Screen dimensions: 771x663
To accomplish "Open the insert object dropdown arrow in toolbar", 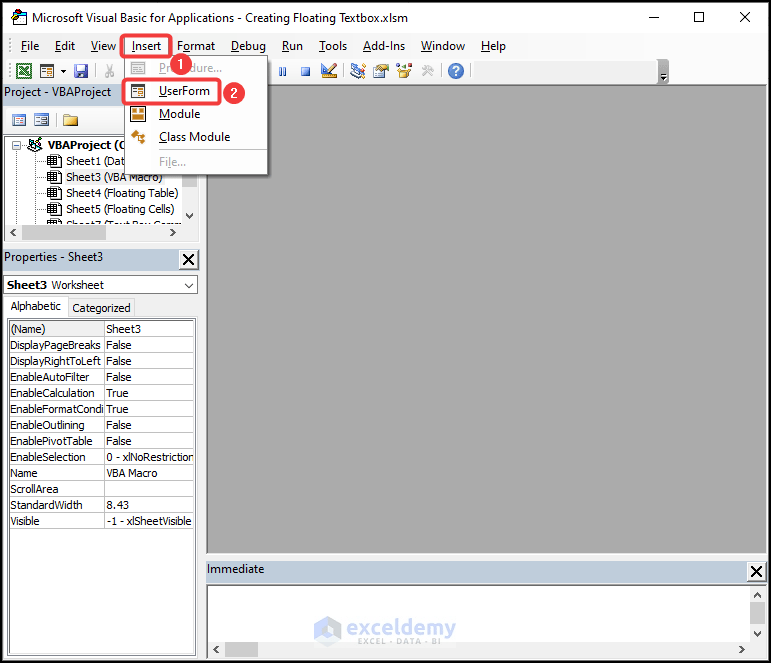I will (63, 71).
